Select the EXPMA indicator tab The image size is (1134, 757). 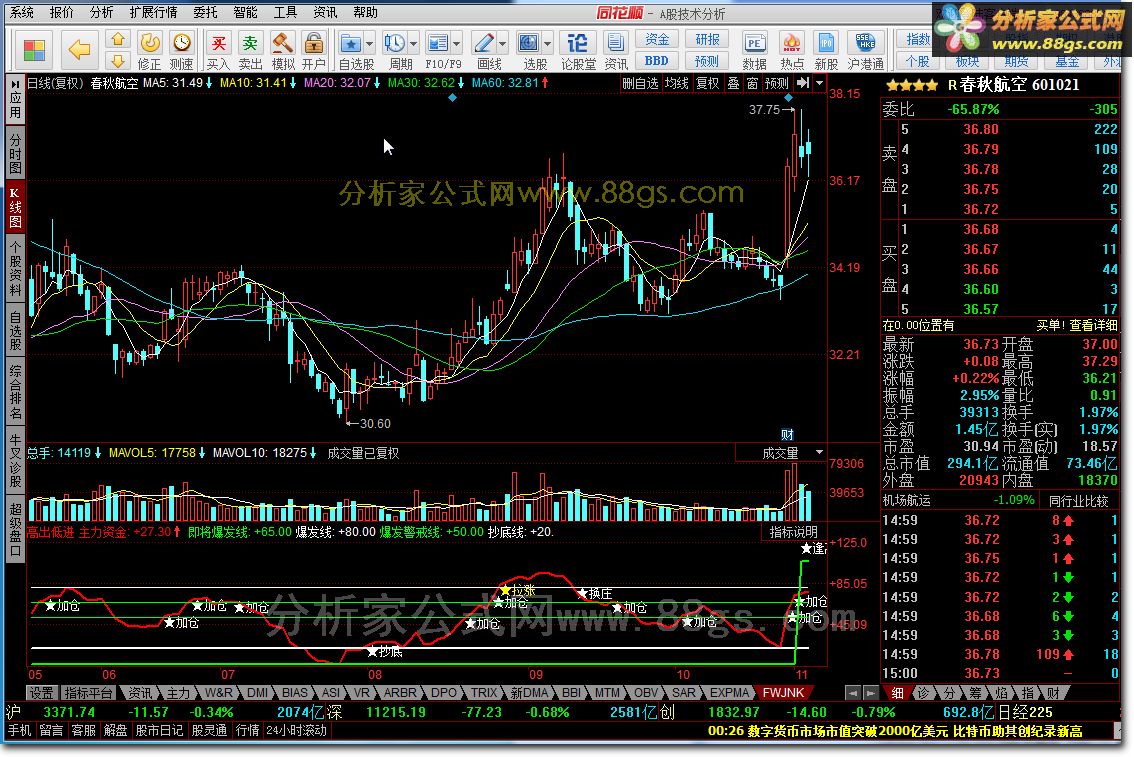pos(729,693)
